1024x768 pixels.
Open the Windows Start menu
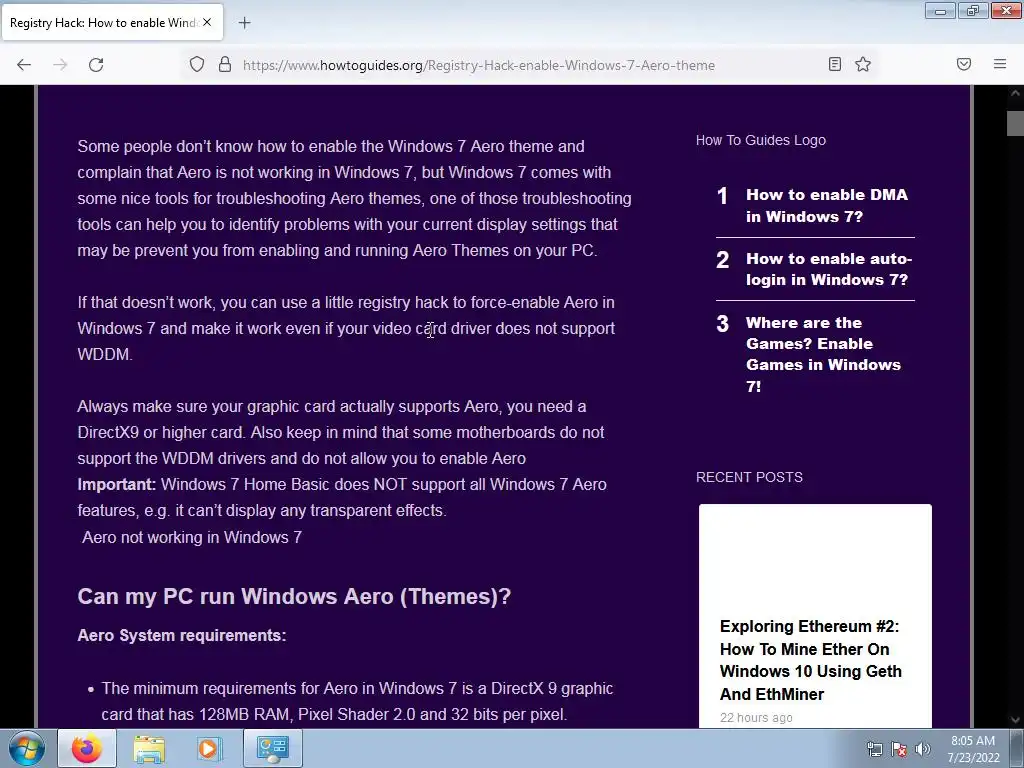pyautogui.click(x=27, y=748)
